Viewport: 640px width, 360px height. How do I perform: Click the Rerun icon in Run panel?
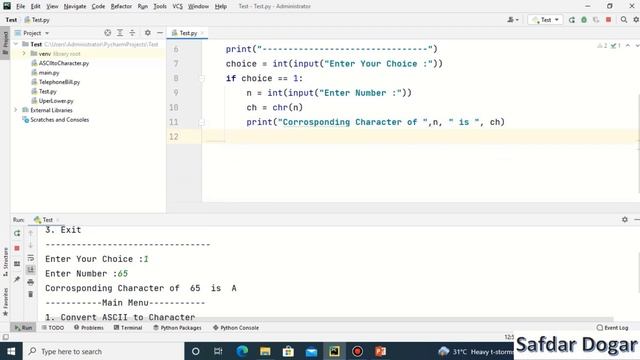point(17,233)
